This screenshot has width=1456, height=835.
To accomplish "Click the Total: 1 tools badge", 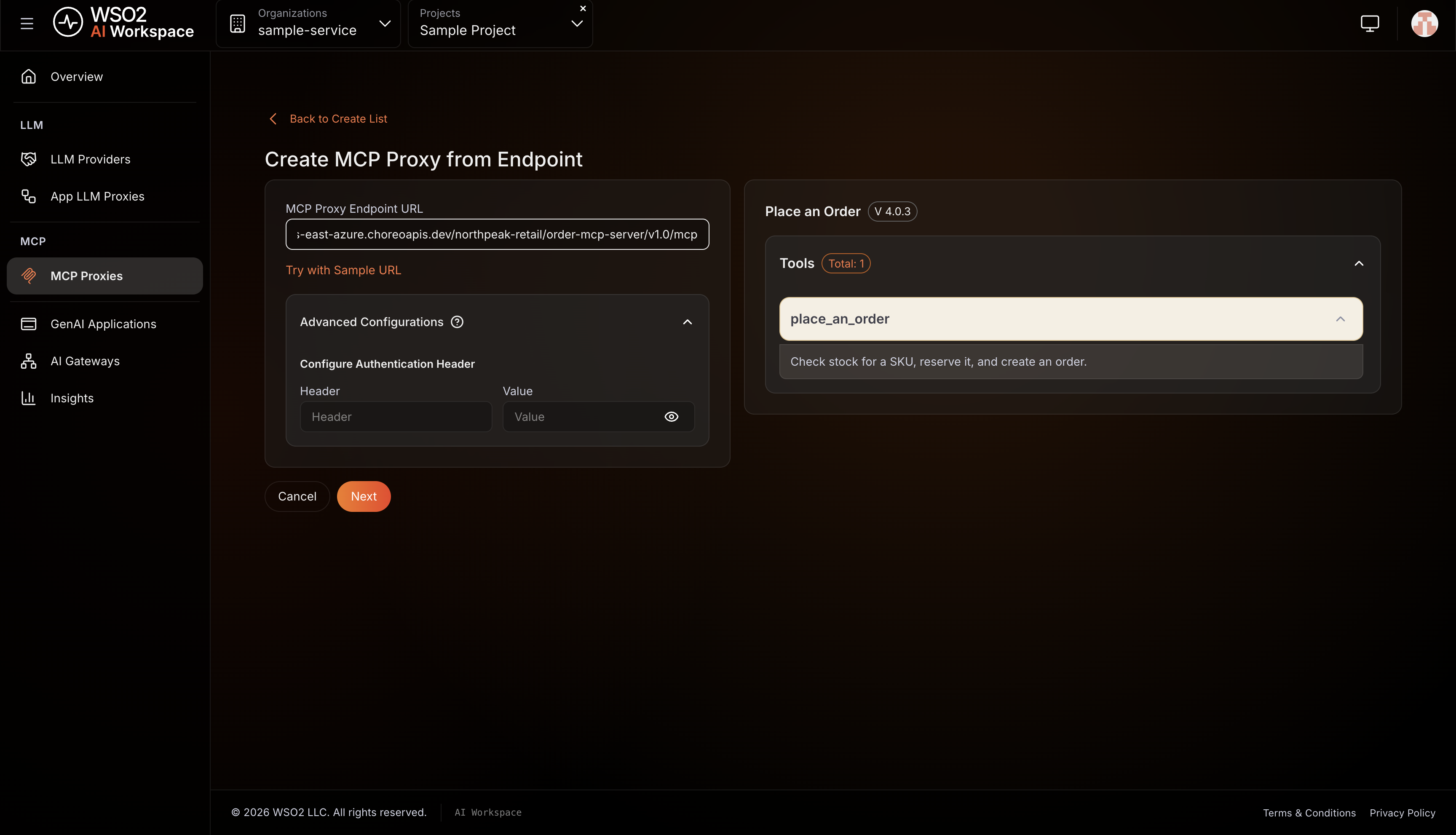I will point(846,263).
